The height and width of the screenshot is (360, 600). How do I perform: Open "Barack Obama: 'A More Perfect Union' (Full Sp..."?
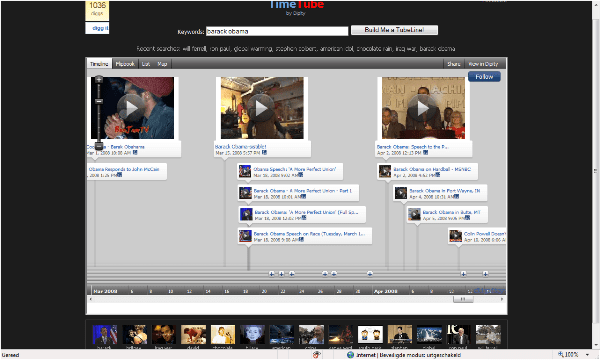[x=306, y=212]
